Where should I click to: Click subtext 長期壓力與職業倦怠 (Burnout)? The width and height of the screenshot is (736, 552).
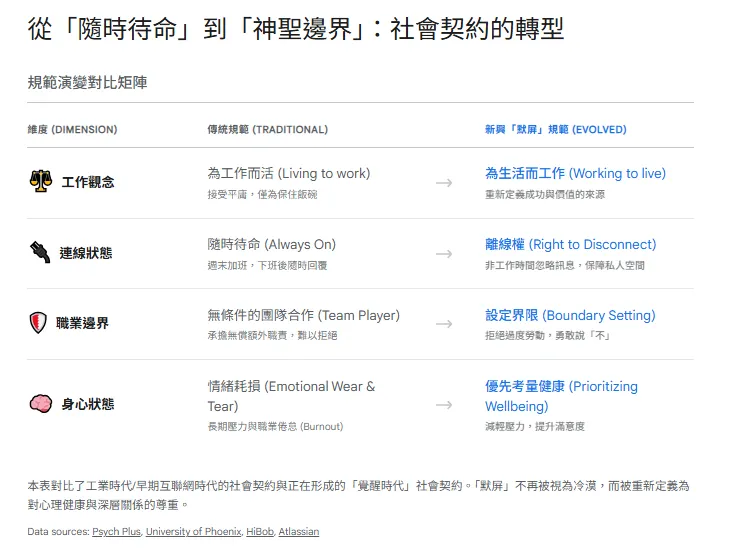276,426
